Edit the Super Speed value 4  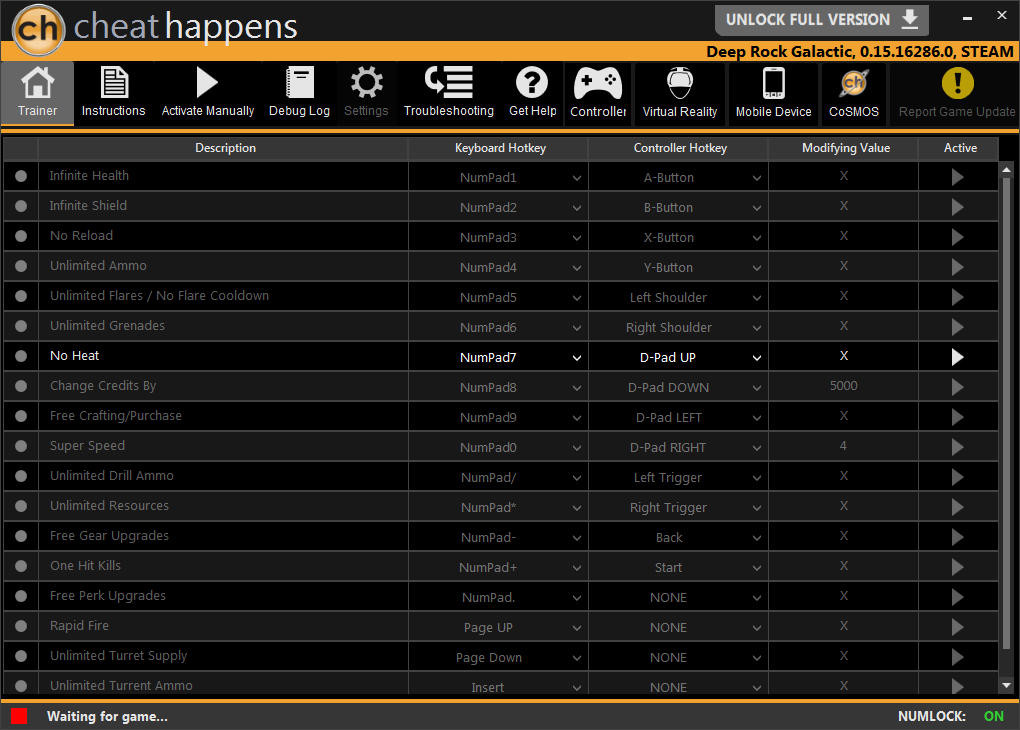click(x=843, y=446)
